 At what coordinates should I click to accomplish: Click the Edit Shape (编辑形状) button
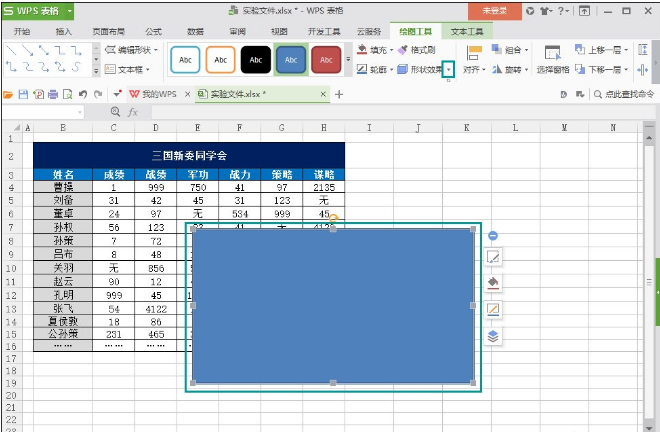coord(130,49)
